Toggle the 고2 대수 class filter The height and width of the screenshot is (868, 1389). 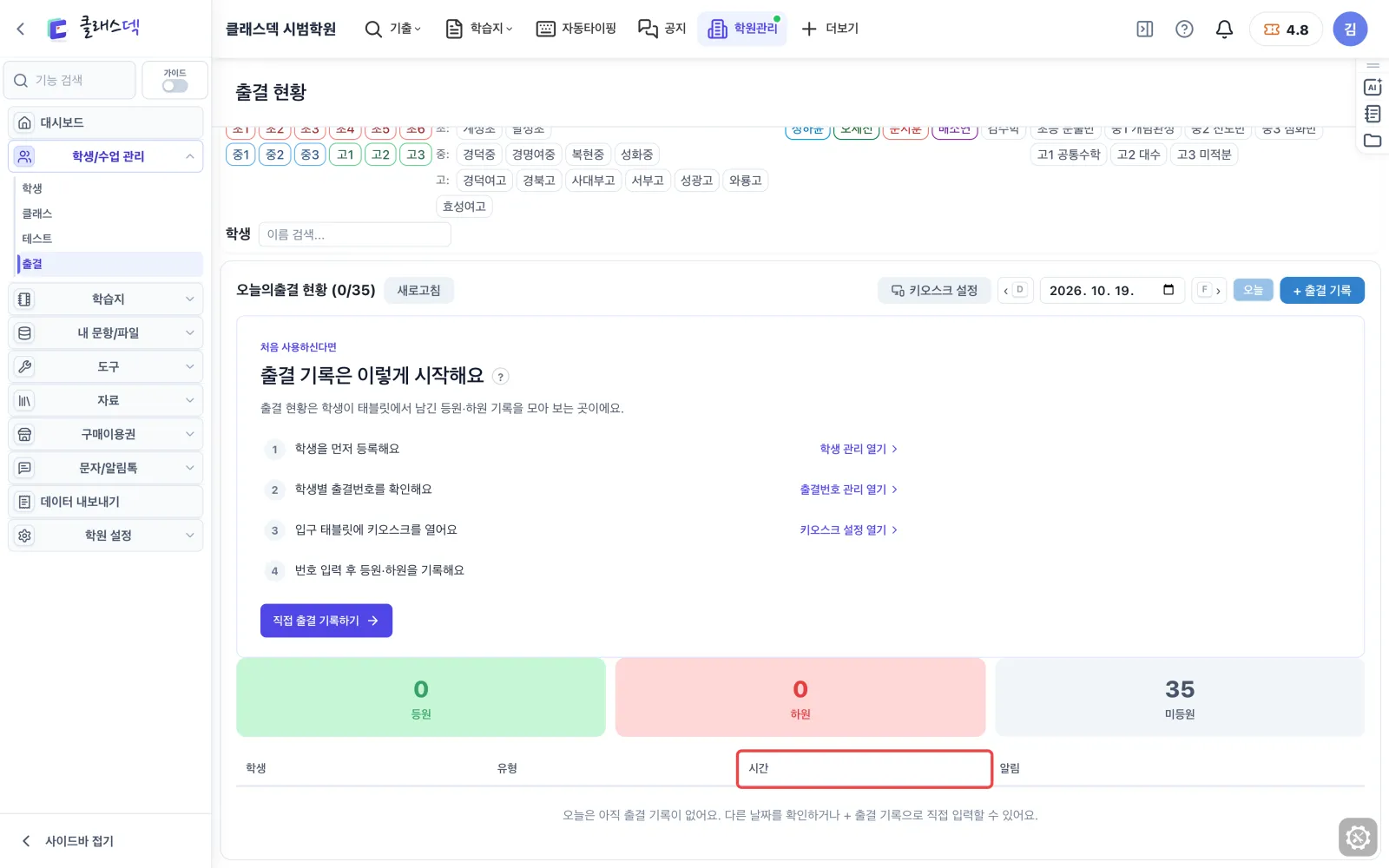click(x=1138, y=155)
